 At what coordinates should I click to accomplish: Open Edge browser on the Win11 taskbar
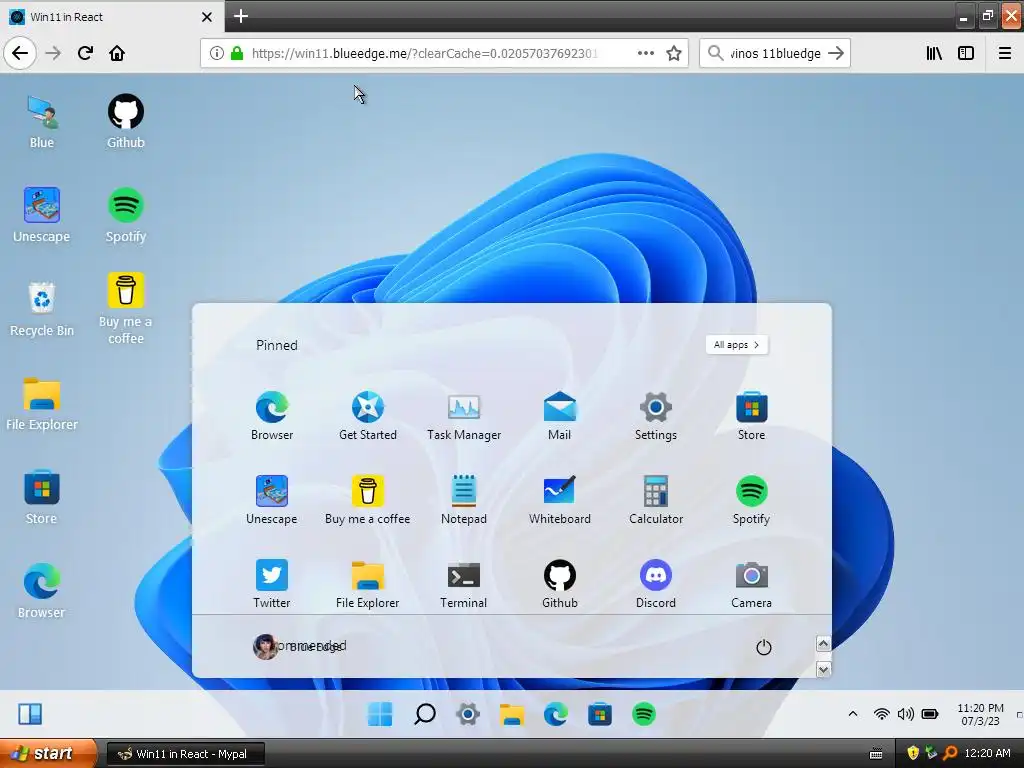(556, 714)
